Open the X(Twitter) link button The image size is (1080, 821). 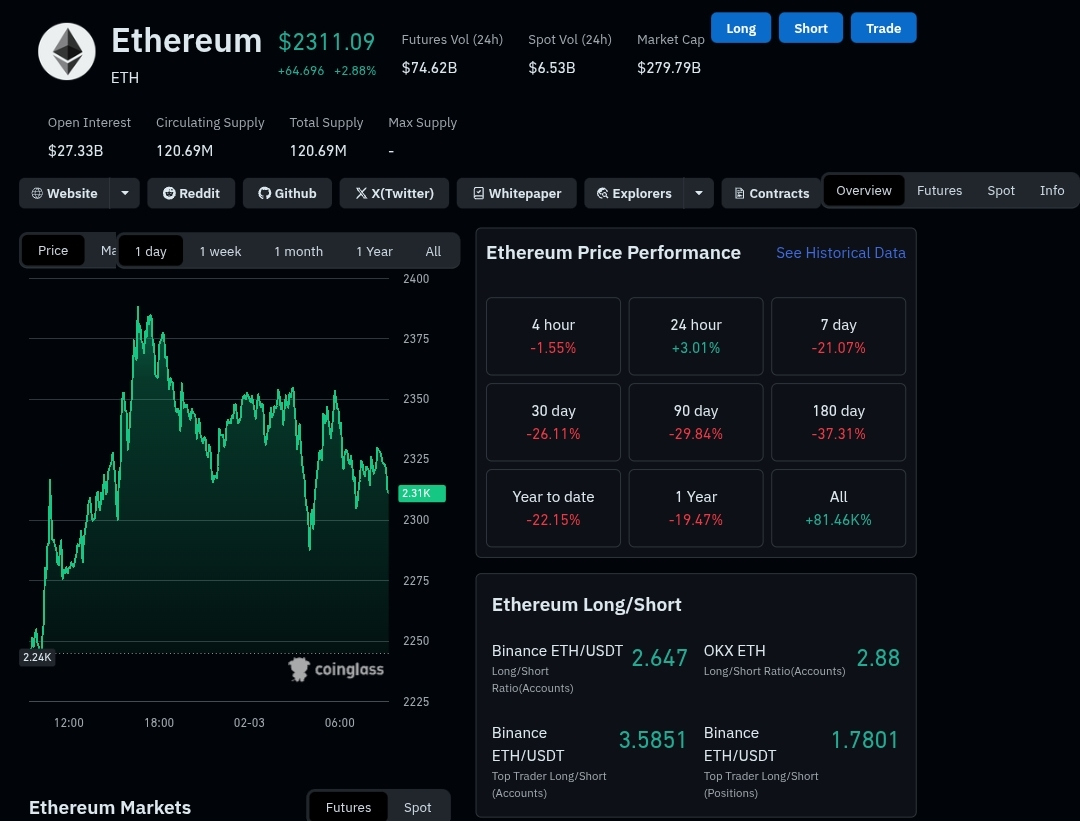tap(395, 194)
